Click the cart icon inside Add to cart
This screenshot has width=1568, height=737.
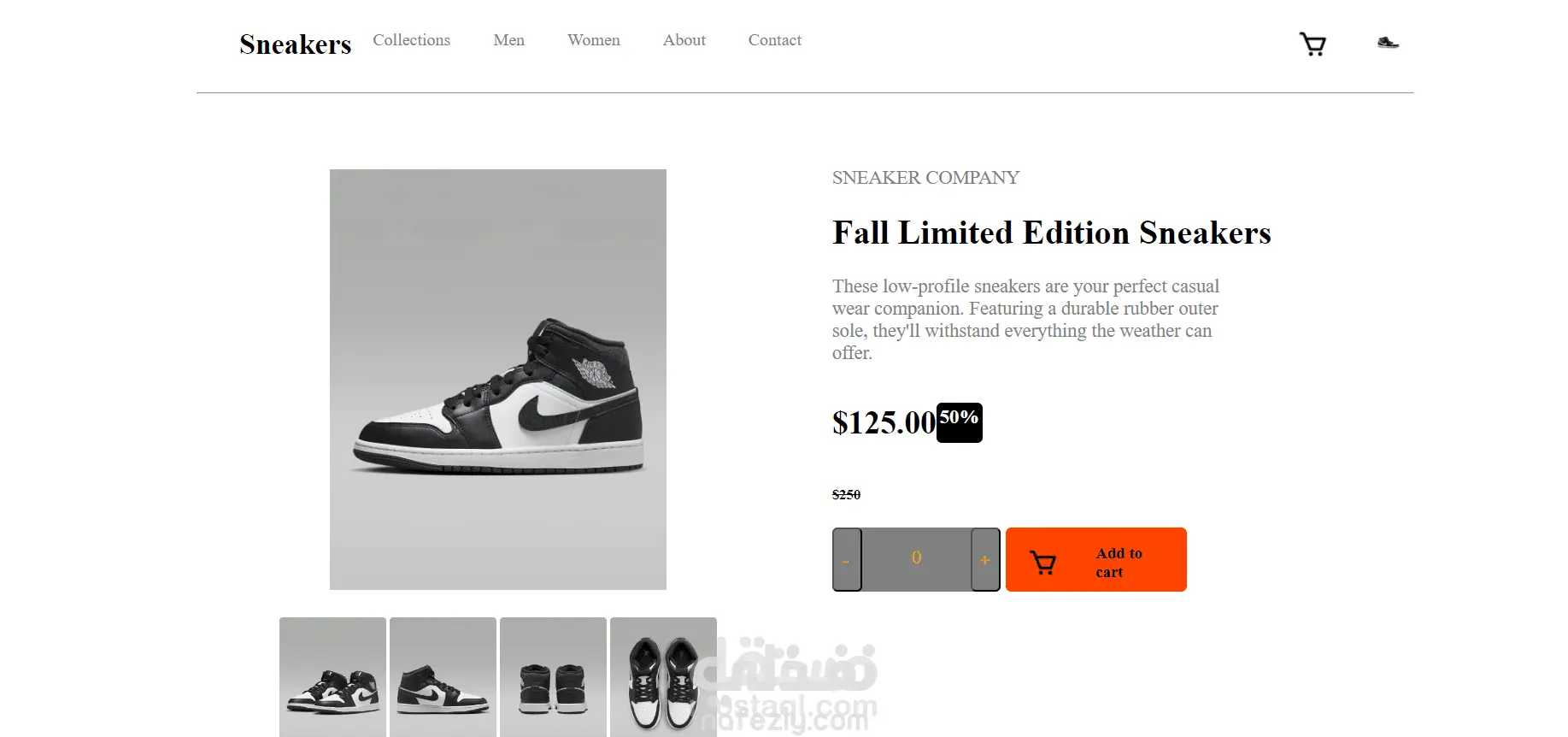click(1042, 562)
